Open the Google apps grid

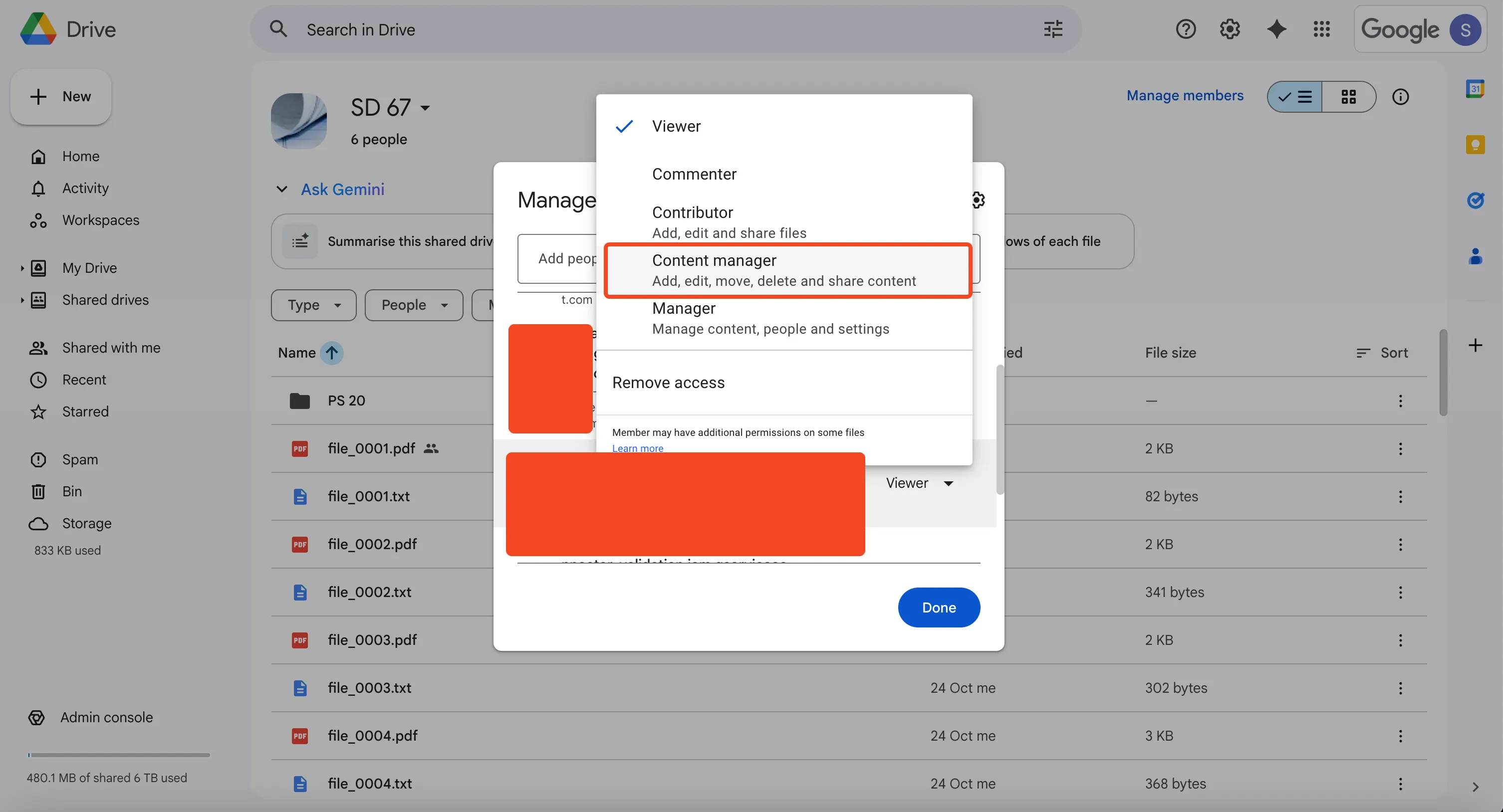pos(1321,29)
